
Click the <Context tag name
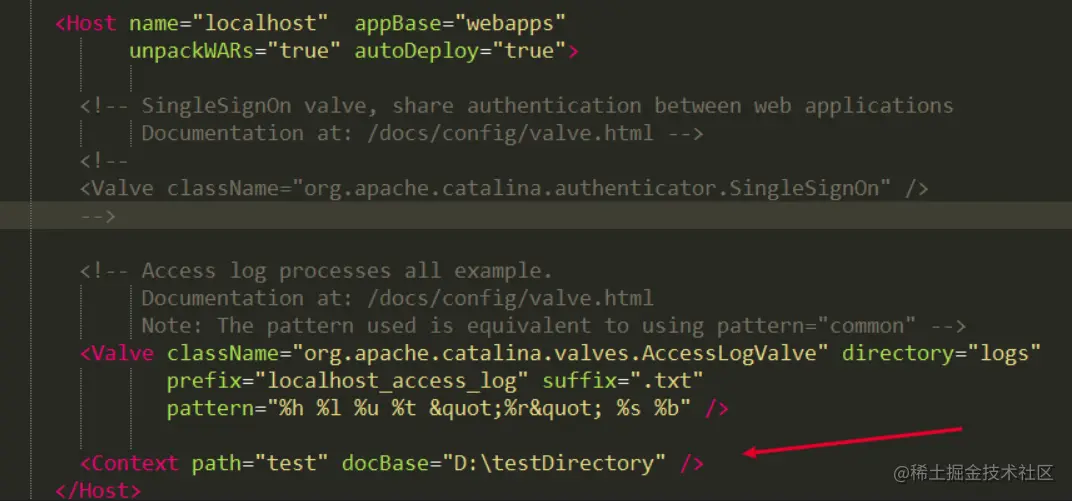(x=129, y=463)
